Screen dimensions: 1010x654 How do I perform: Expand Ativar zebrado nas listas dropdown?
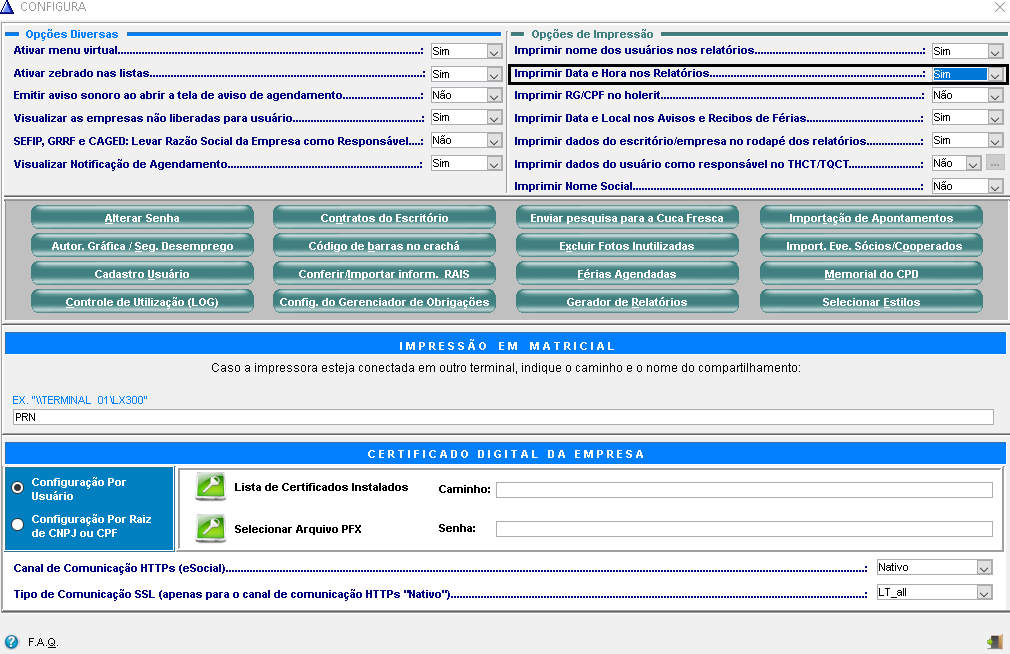(494, 75)
